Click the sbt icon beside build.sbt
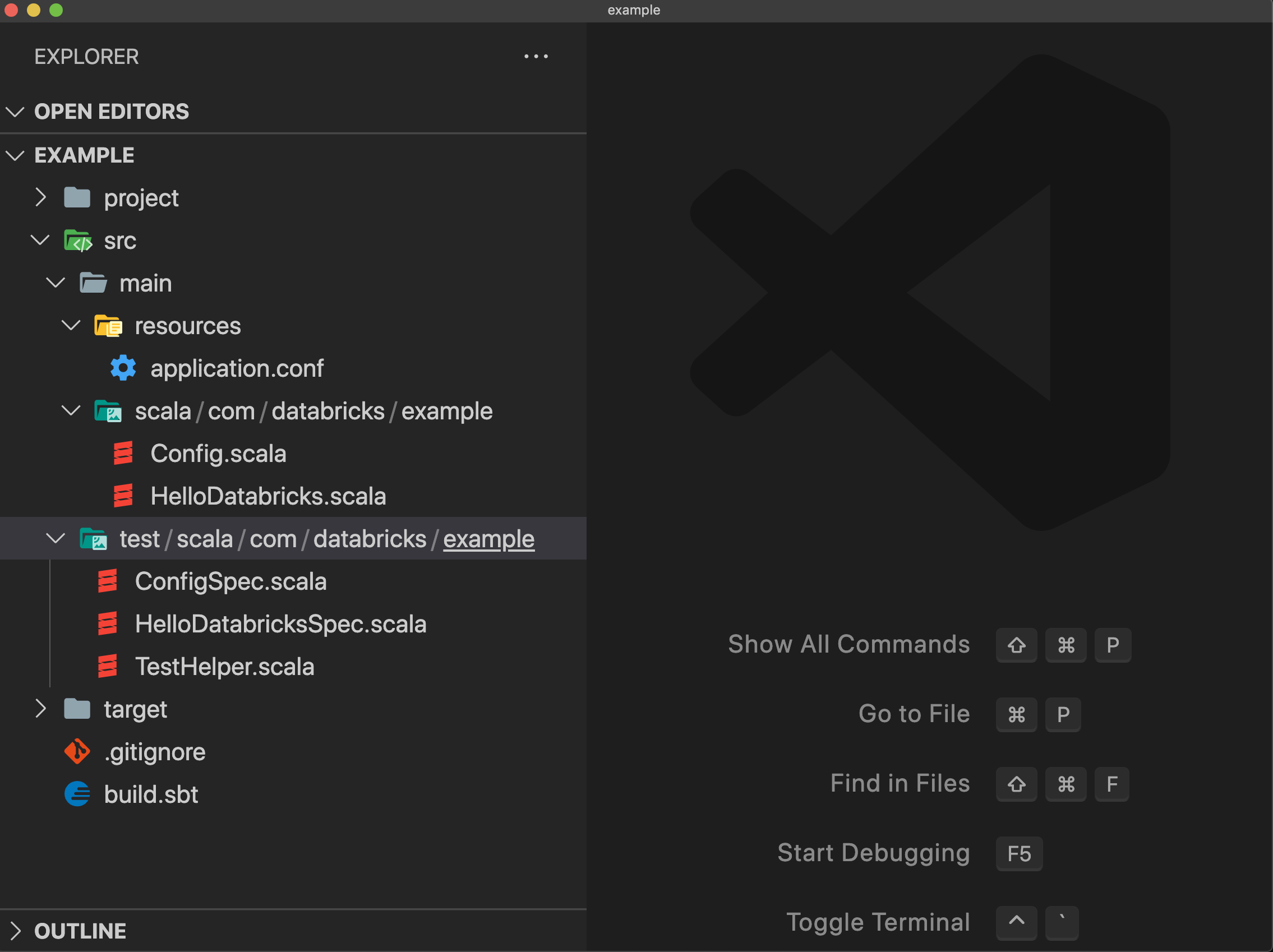 (x=76, y=794)
